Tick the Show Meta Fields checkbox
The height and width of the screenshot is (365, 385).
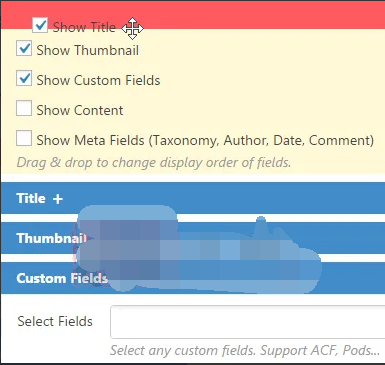tap(24, 138)
